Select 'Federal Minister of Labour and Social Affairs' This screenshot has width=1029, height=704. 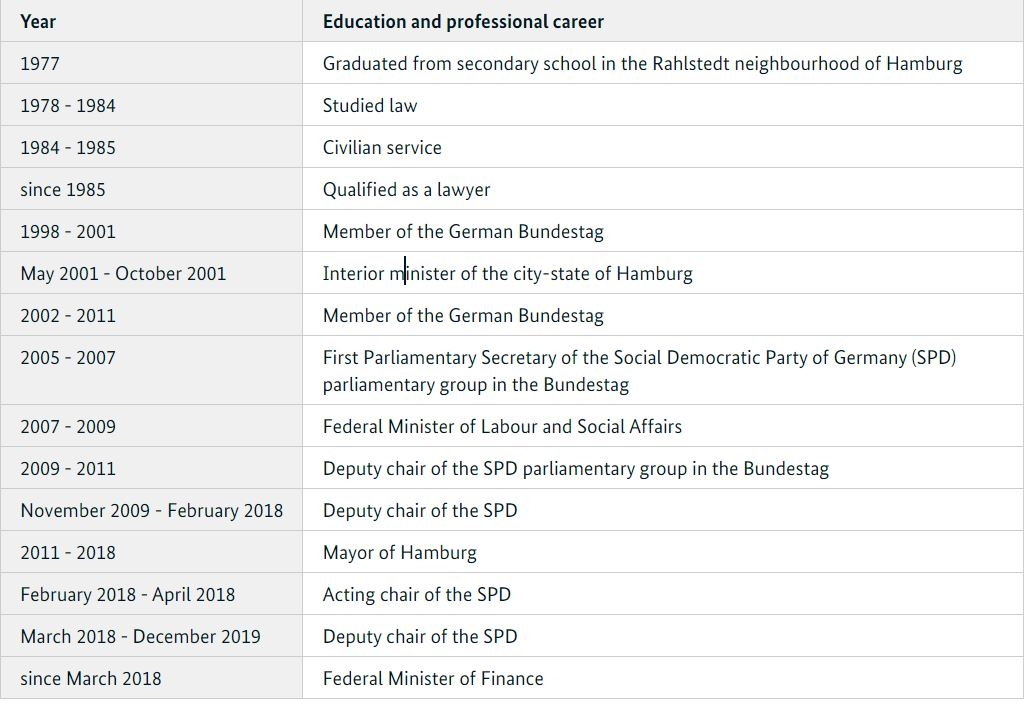click(x=502, y=427)
